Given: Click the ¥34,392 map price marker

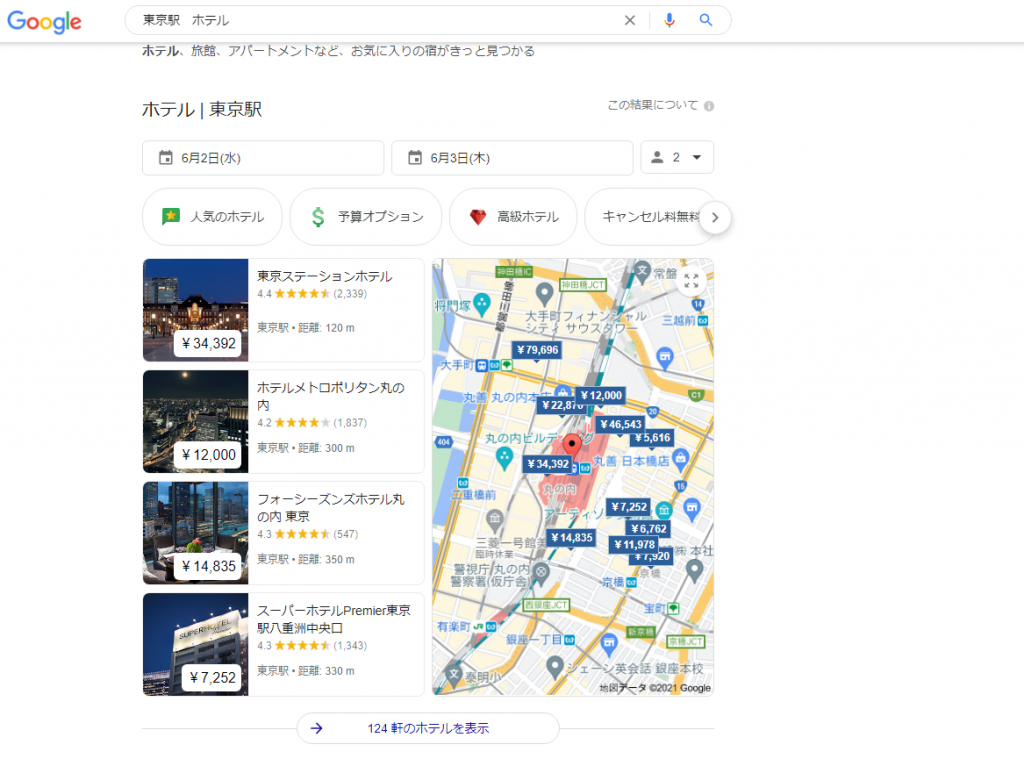Looking at the screenshot, I should tap(548, 464).
